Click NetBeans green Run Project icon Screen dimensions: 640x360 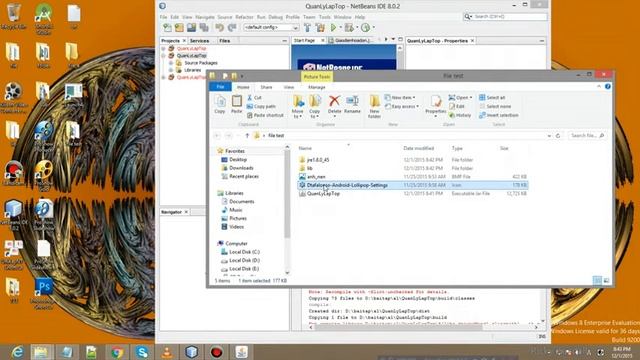tap(333, 28)
